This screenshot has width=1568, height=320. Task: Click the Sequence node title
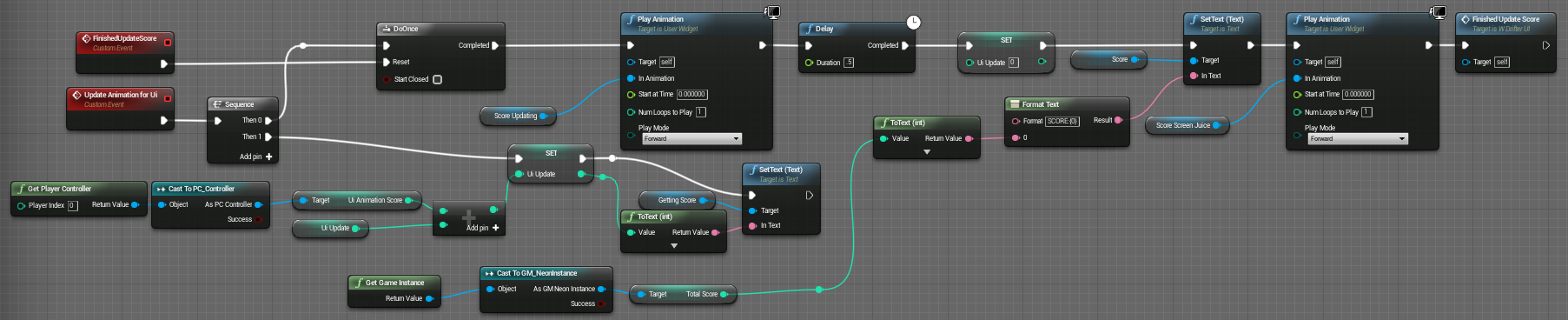(x=239, y=104)
